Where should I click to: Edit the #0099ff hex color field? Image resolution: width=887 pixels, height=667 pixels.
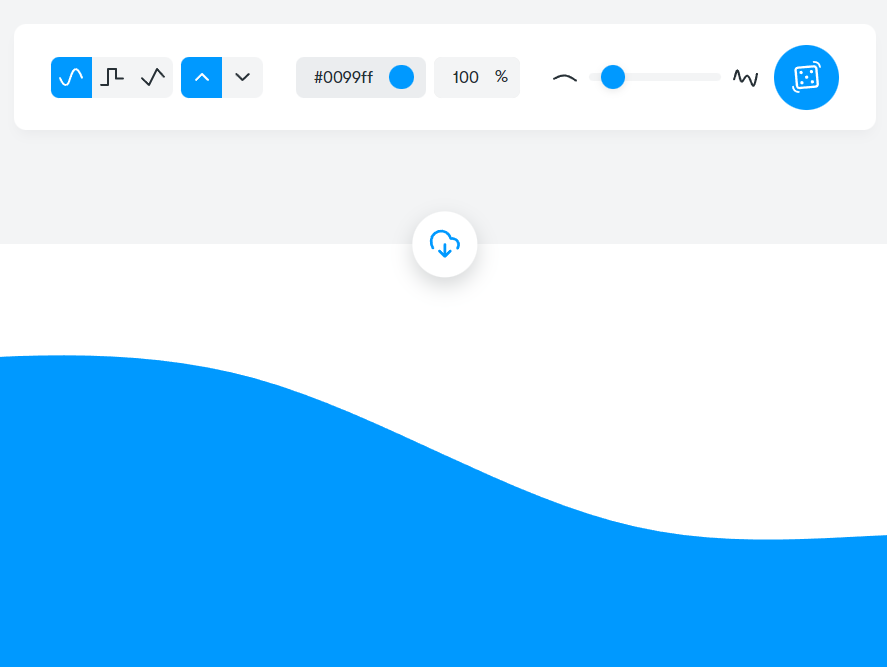[343, 78]
